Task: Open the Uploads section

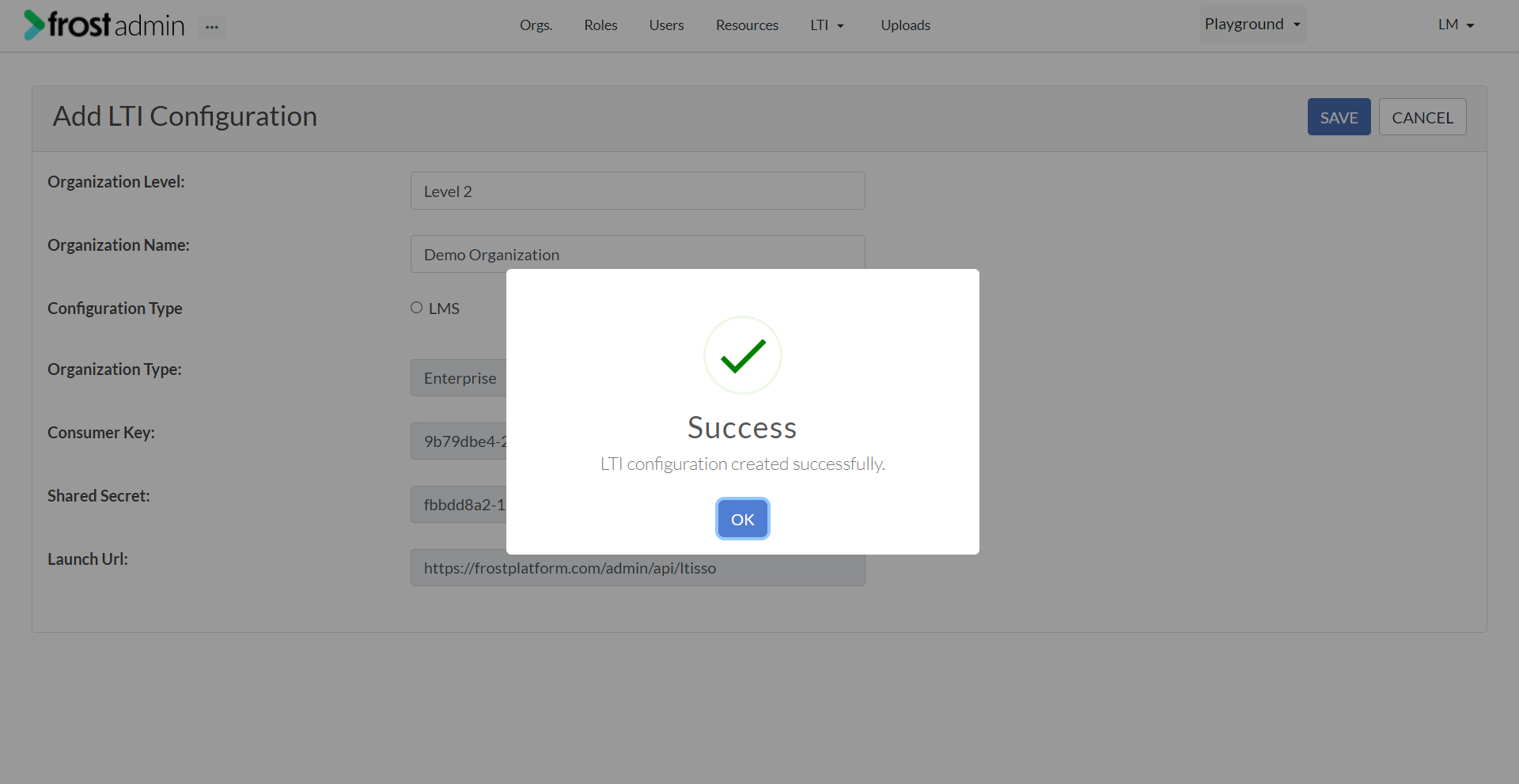Action: pyautogui.click(x=905, y=25)
